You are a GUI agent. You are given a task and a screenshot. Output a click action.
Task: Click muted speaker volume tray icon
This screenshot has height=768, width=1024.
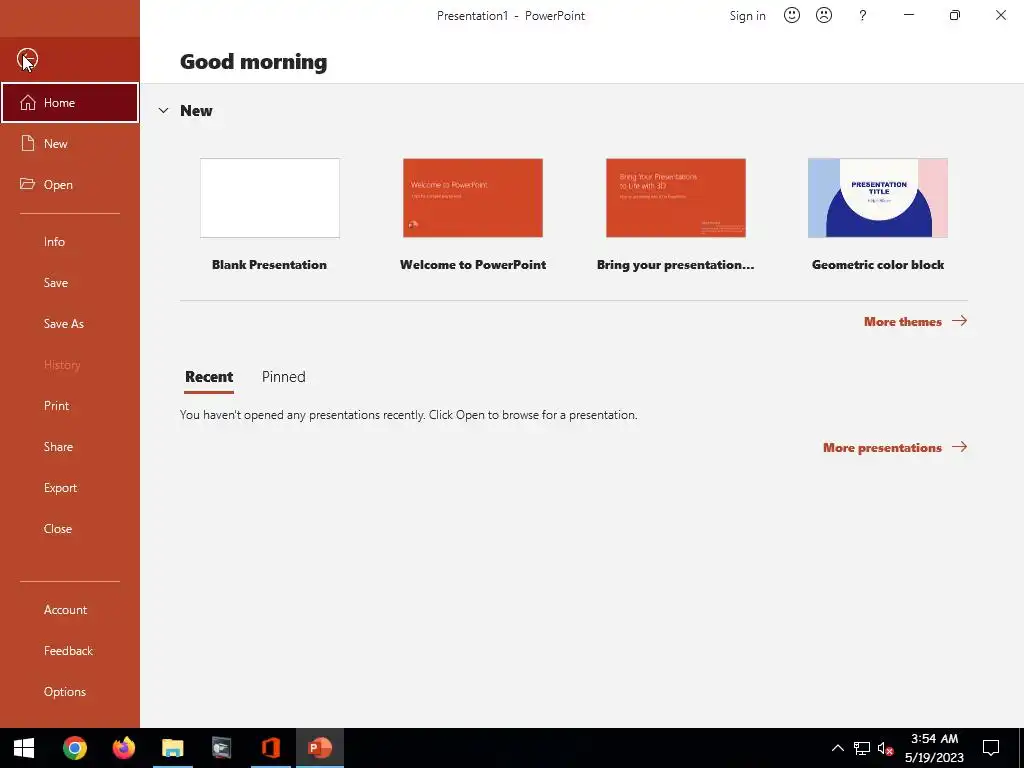(x=886, y=748)
